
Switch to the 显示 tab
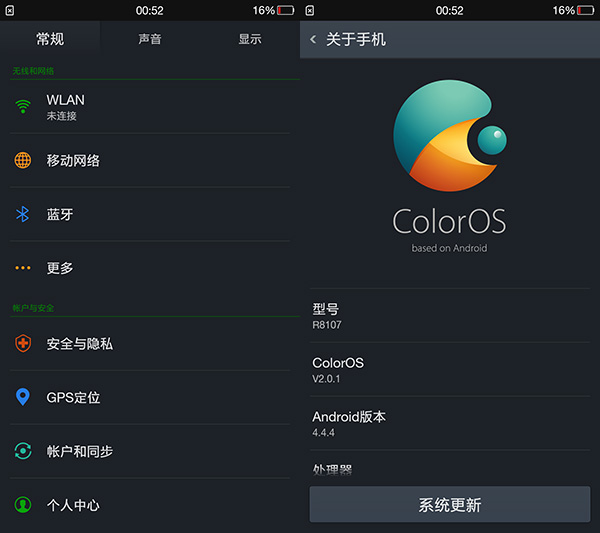[250, 39]
